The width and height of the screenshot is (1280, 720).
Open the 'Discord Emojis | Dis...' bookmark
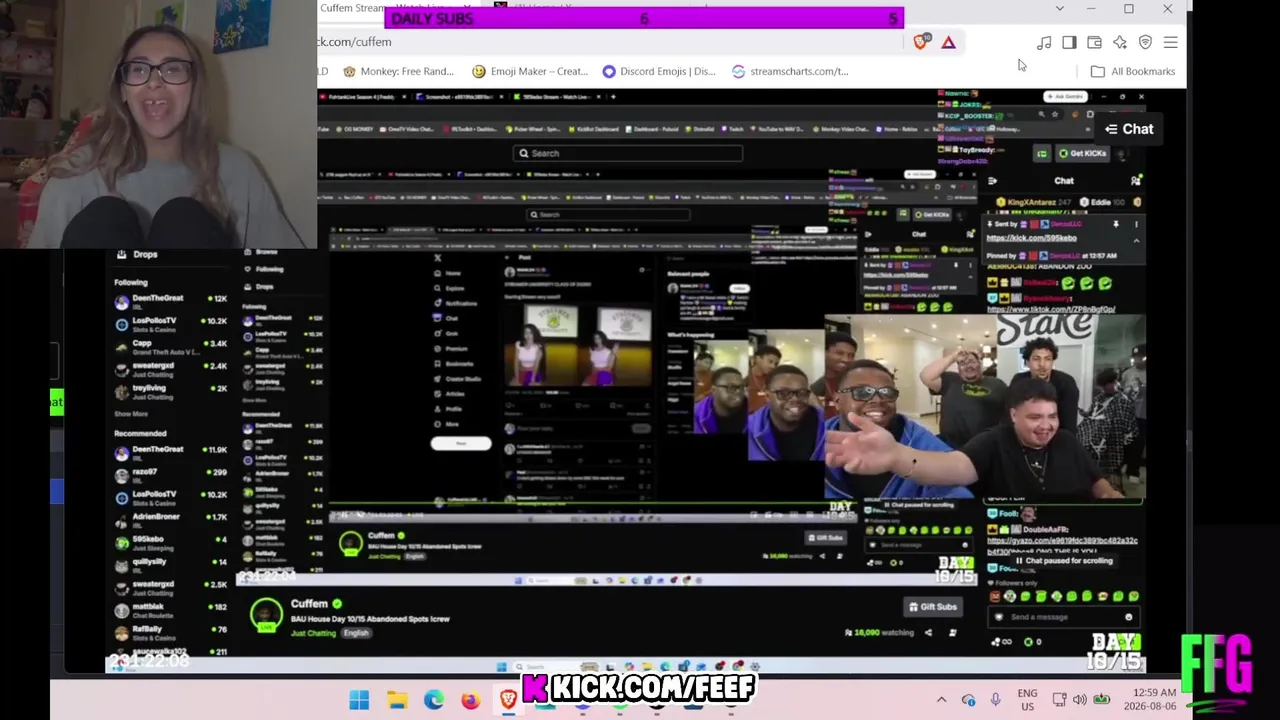tap(659, 71)
